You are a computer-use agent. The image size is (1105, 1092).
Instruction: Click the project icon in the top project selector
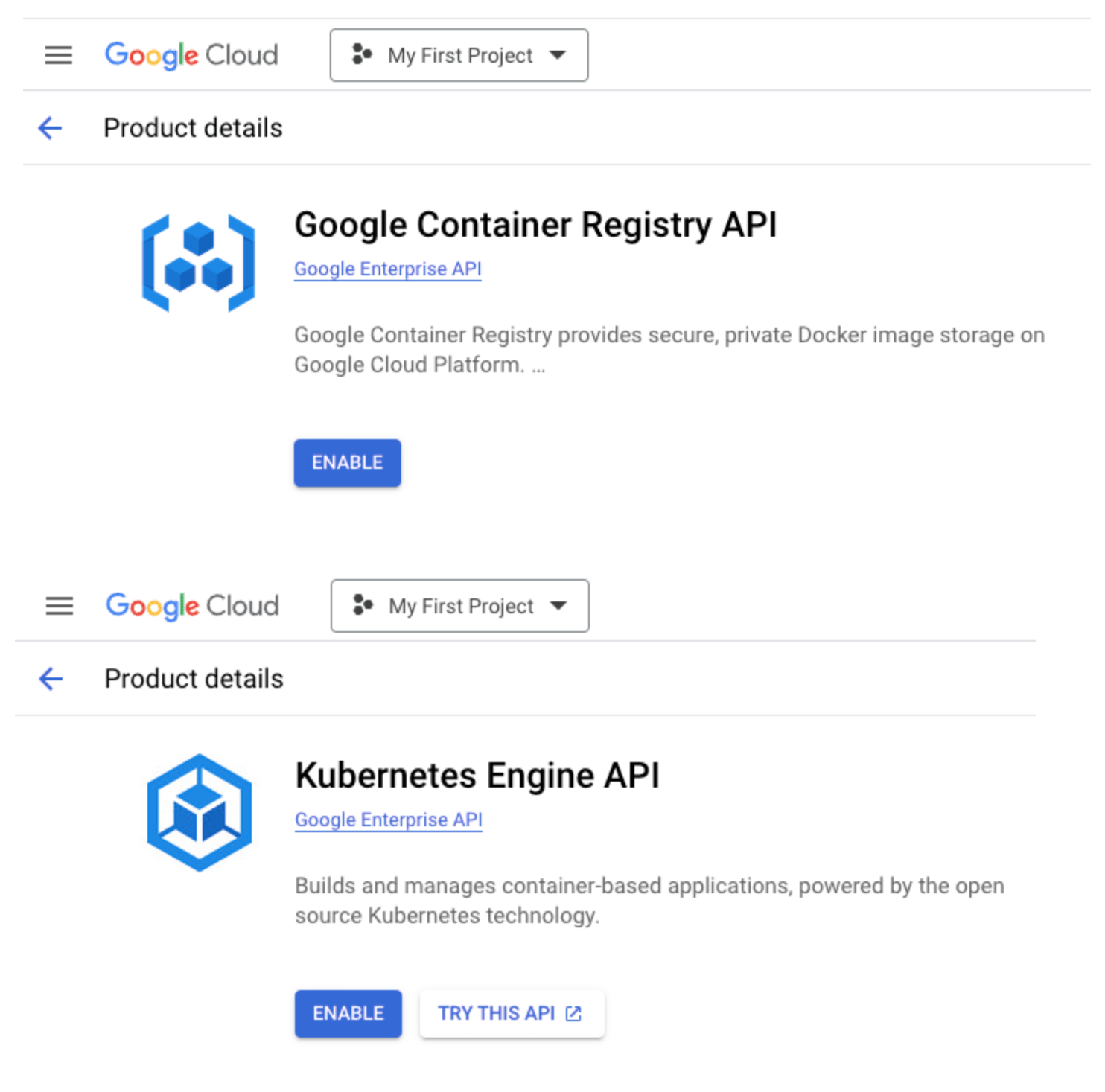362,54
